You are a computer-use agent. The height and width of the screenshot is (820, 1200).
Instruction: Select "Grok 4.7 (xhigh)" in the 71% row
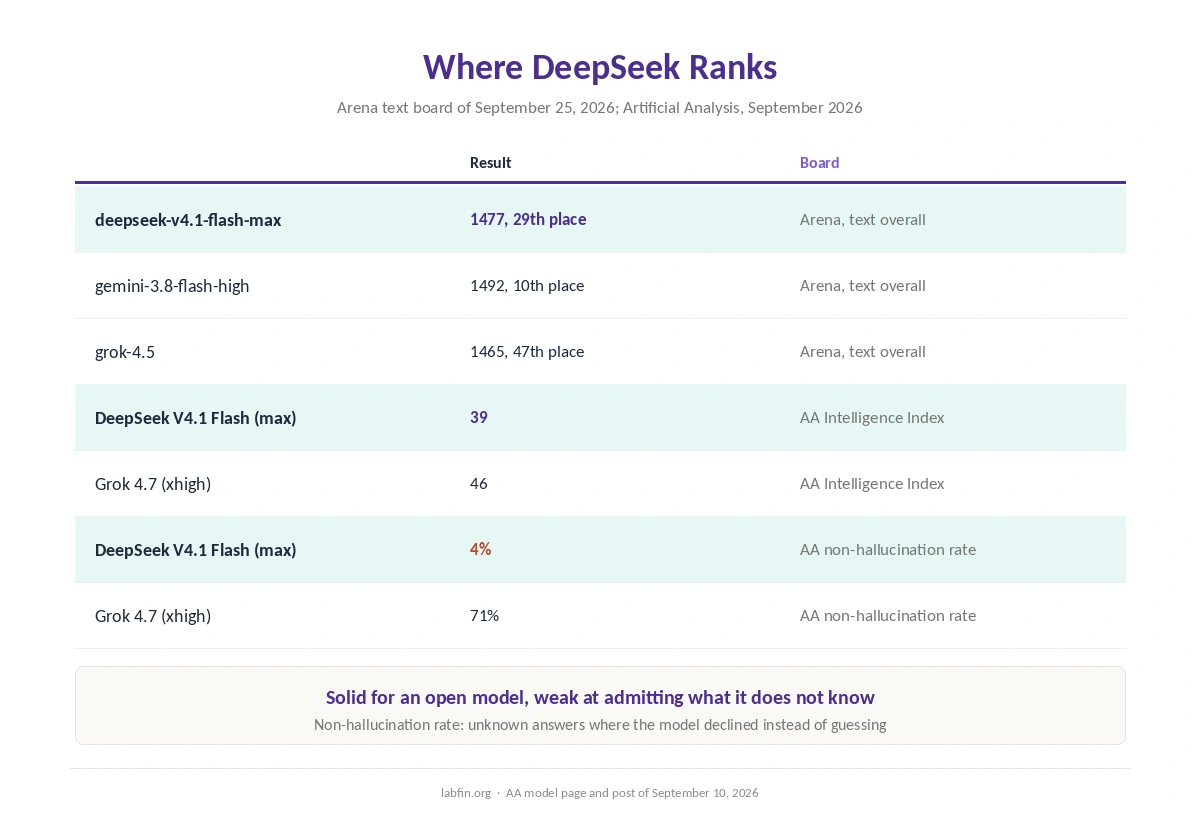click(x=153, y=616)
